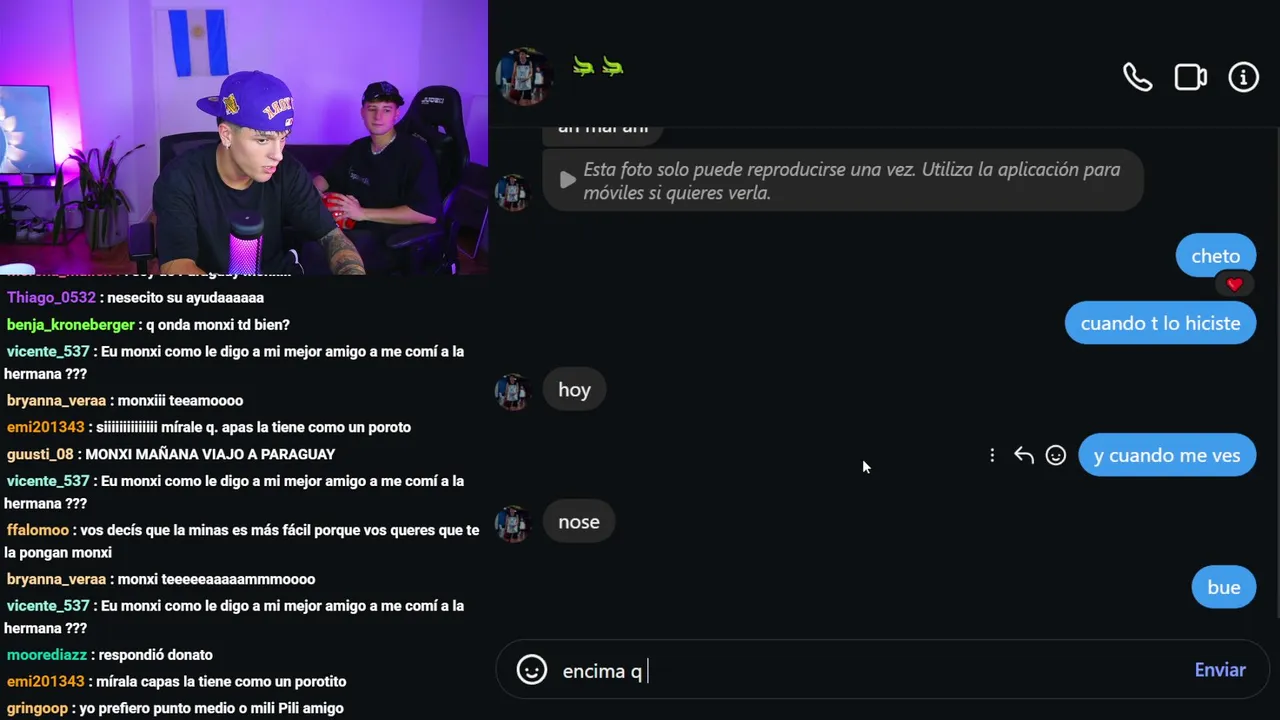Click the 'bue' sent message bubble
The width and height of the screenshot is (1280, 720).
coord(1223,587)
